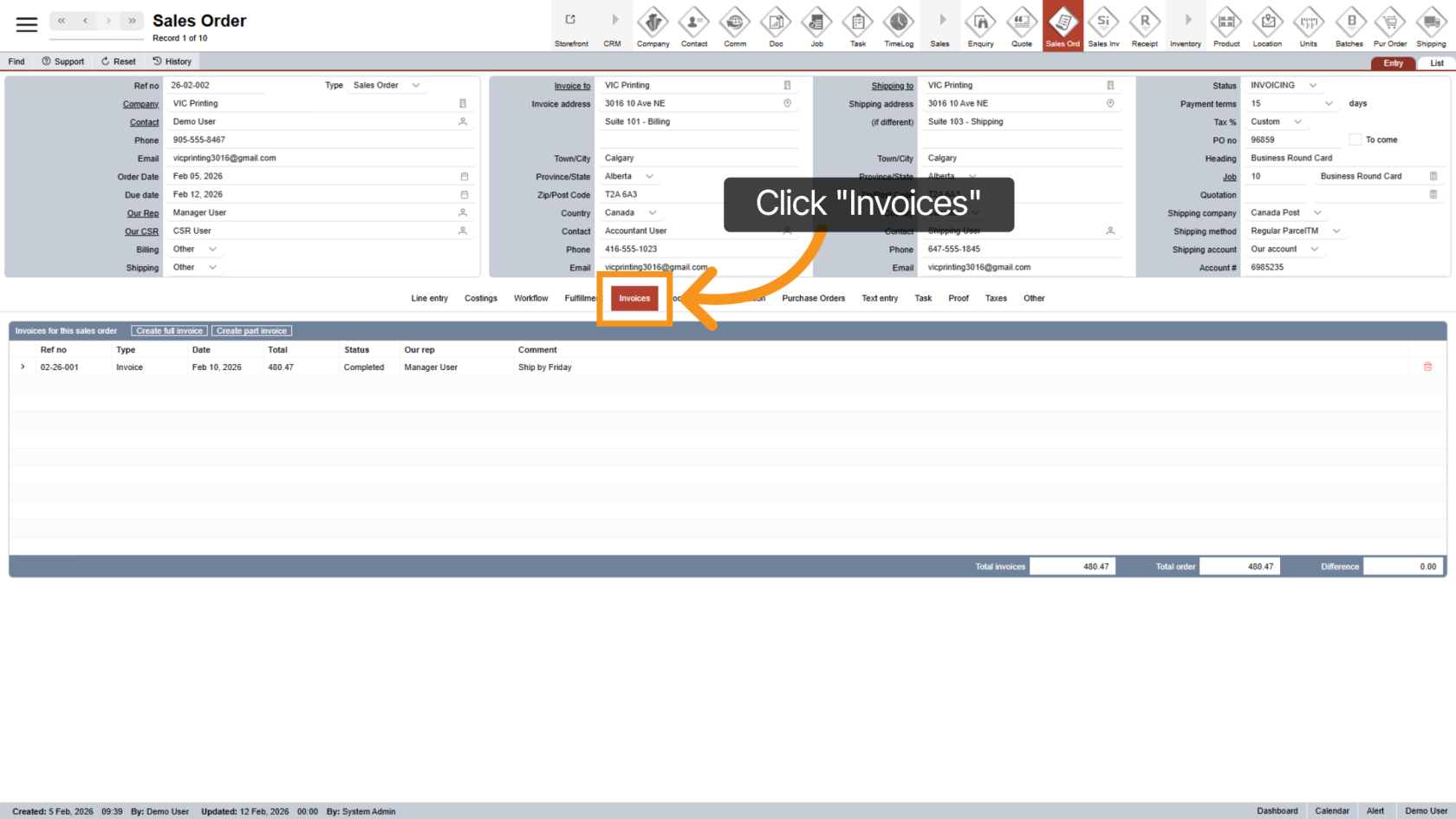Click Create full invoice button
This screenshot has width=1456, height=819.
click(x=169, y=331)
